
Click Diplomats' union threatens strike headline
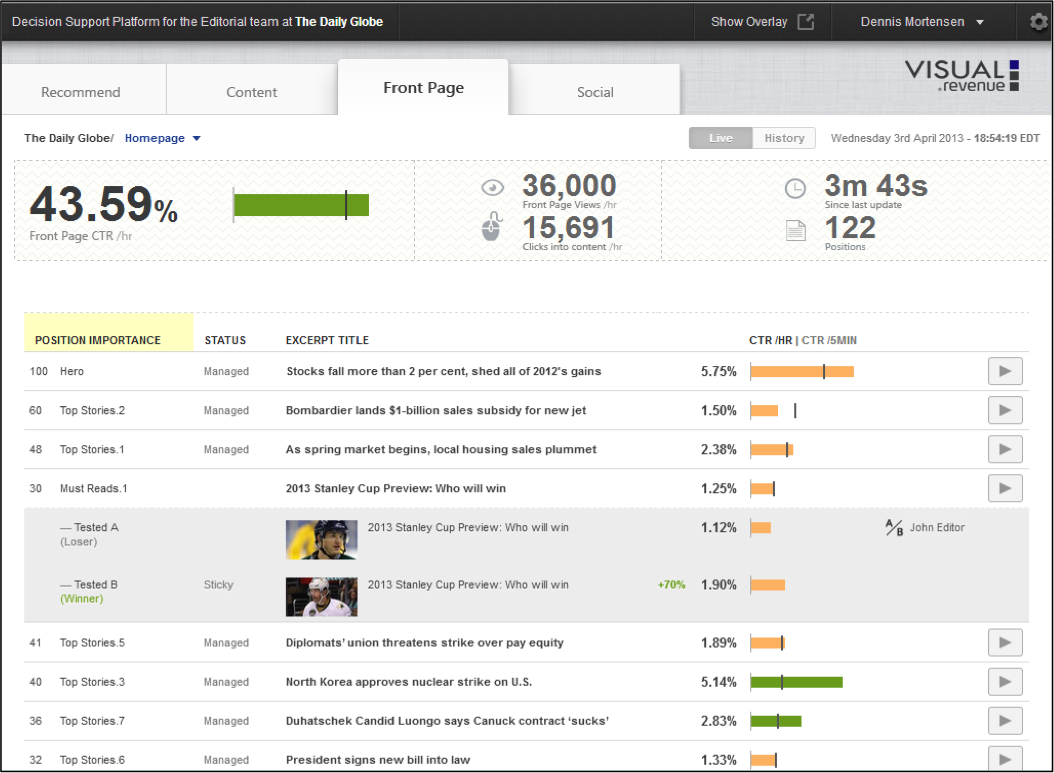(425, 643)
